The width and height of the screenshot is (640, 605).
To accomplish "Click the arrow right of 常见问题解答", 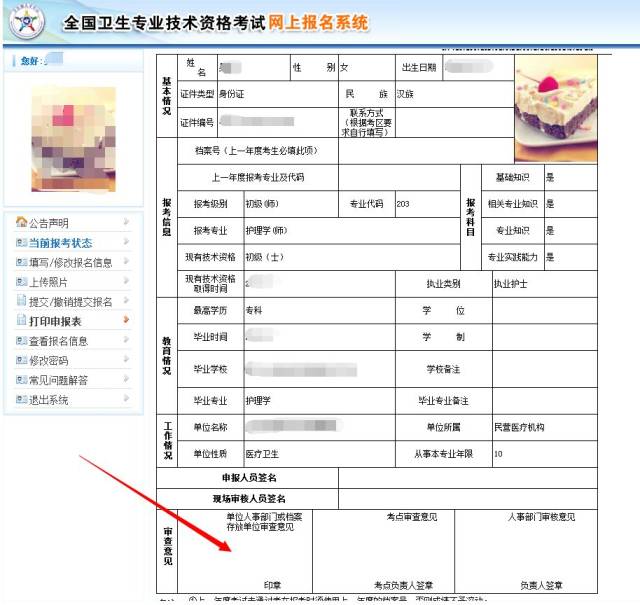I will tap(126, 378).
